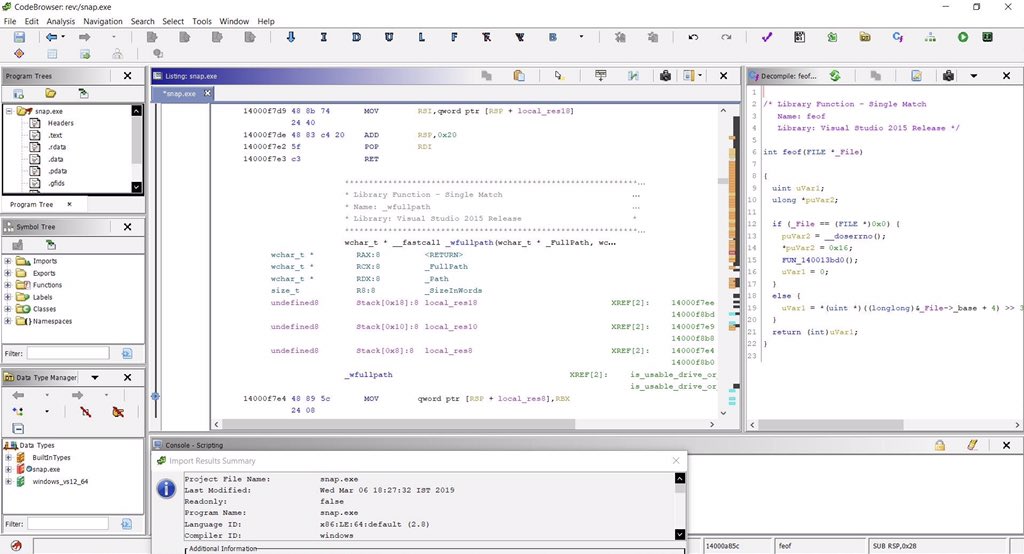Open the dropdown arrow after the B icon
Viewport: 1024px width, 554px height.
(581, 37)
